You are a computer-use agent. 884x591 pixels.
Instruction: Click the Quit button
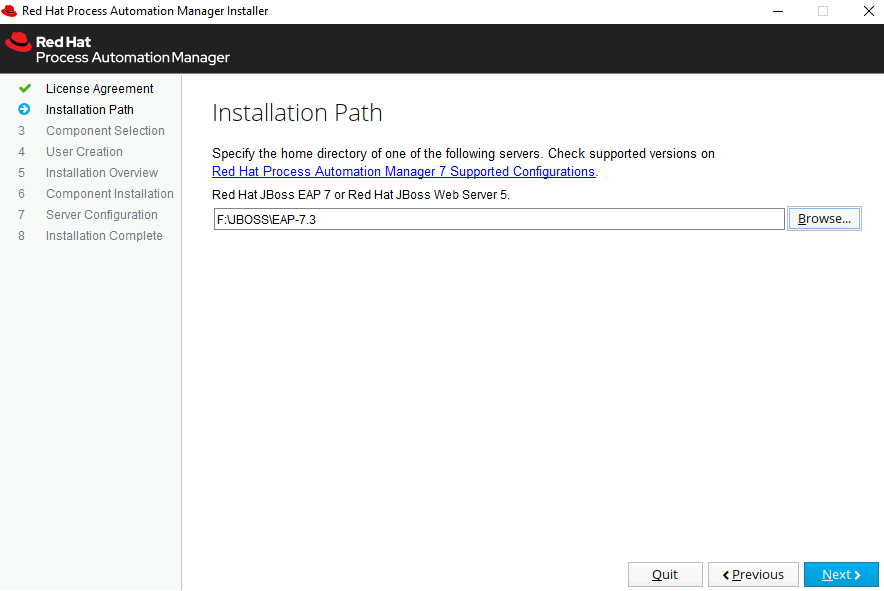[x=665, y=575]
